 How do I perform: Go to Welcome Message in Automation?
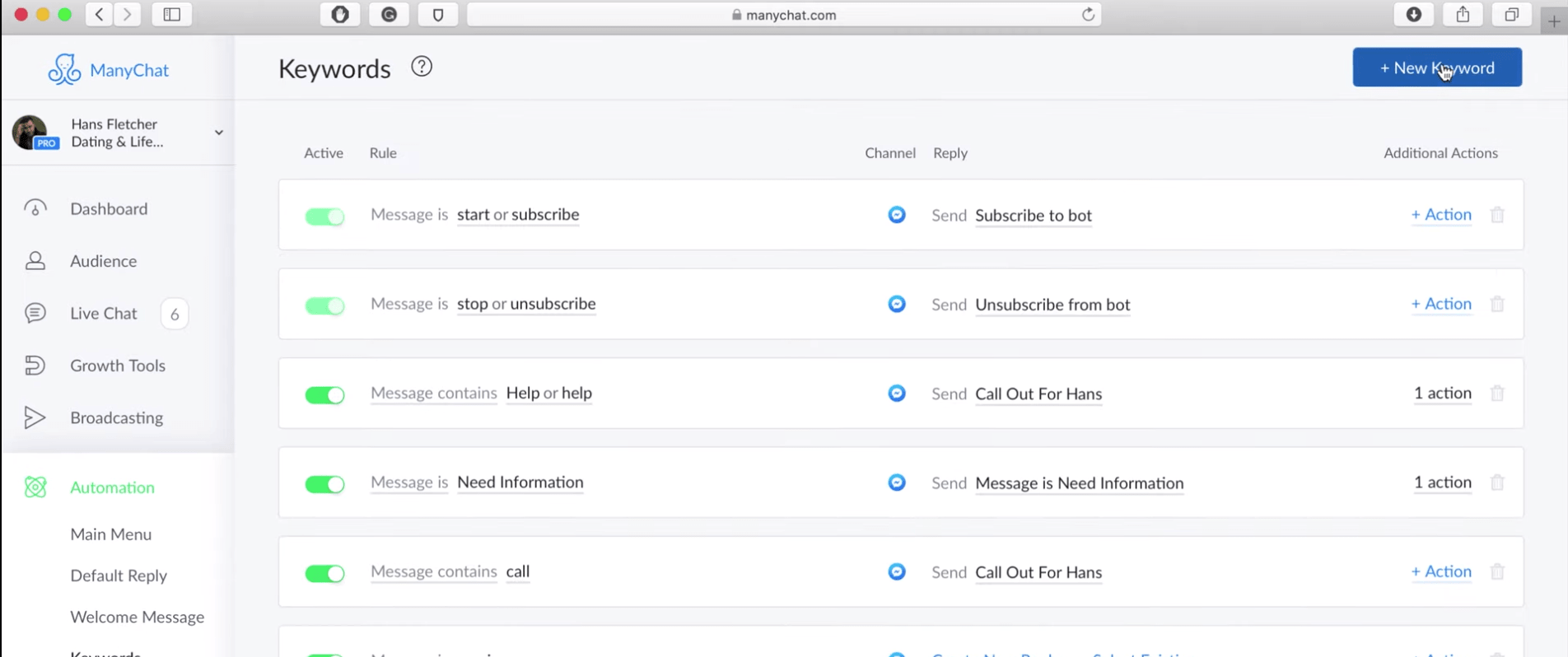tap(137, 617)
